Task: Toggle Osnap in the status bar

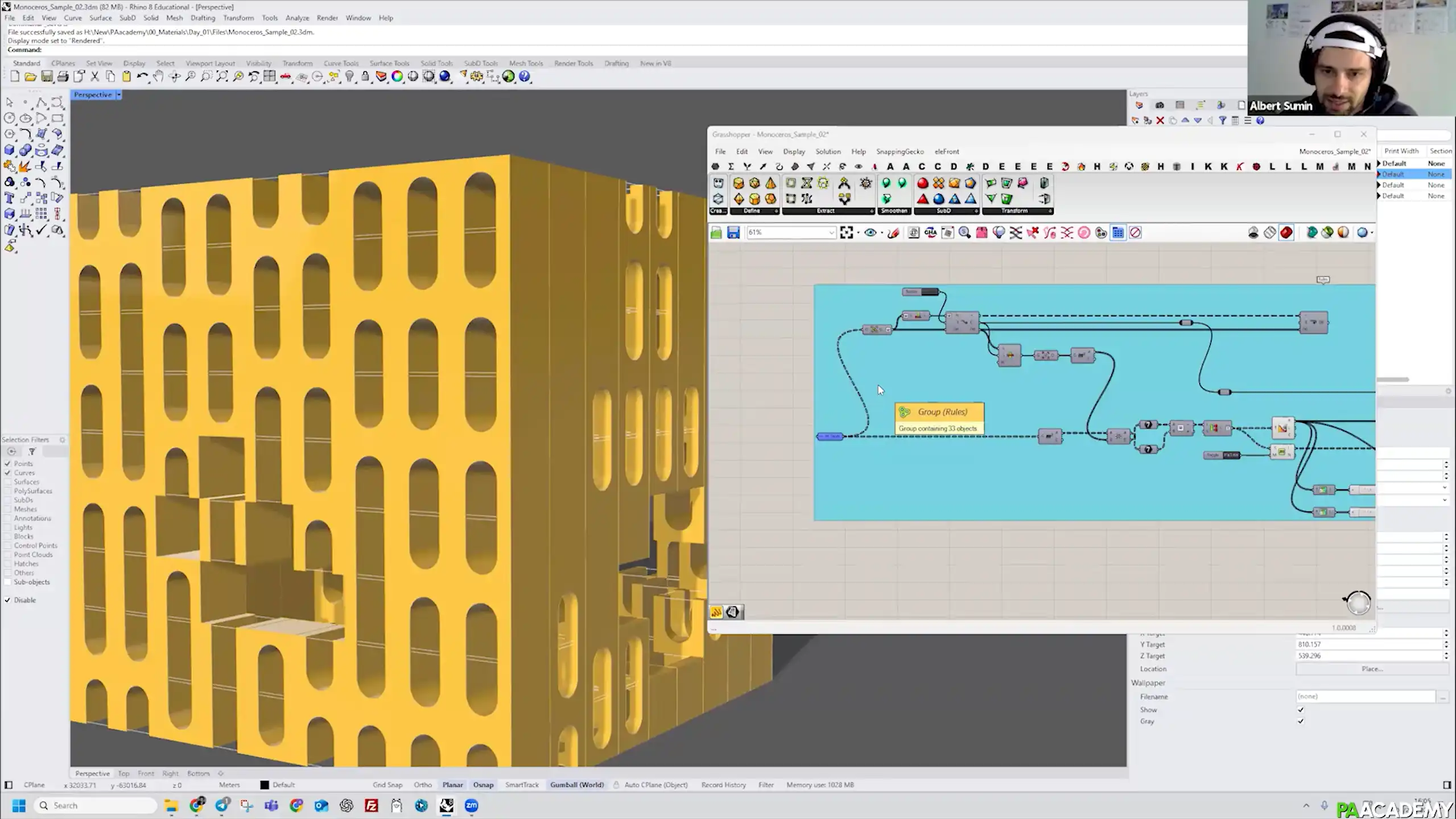Action: pos(483,784)
